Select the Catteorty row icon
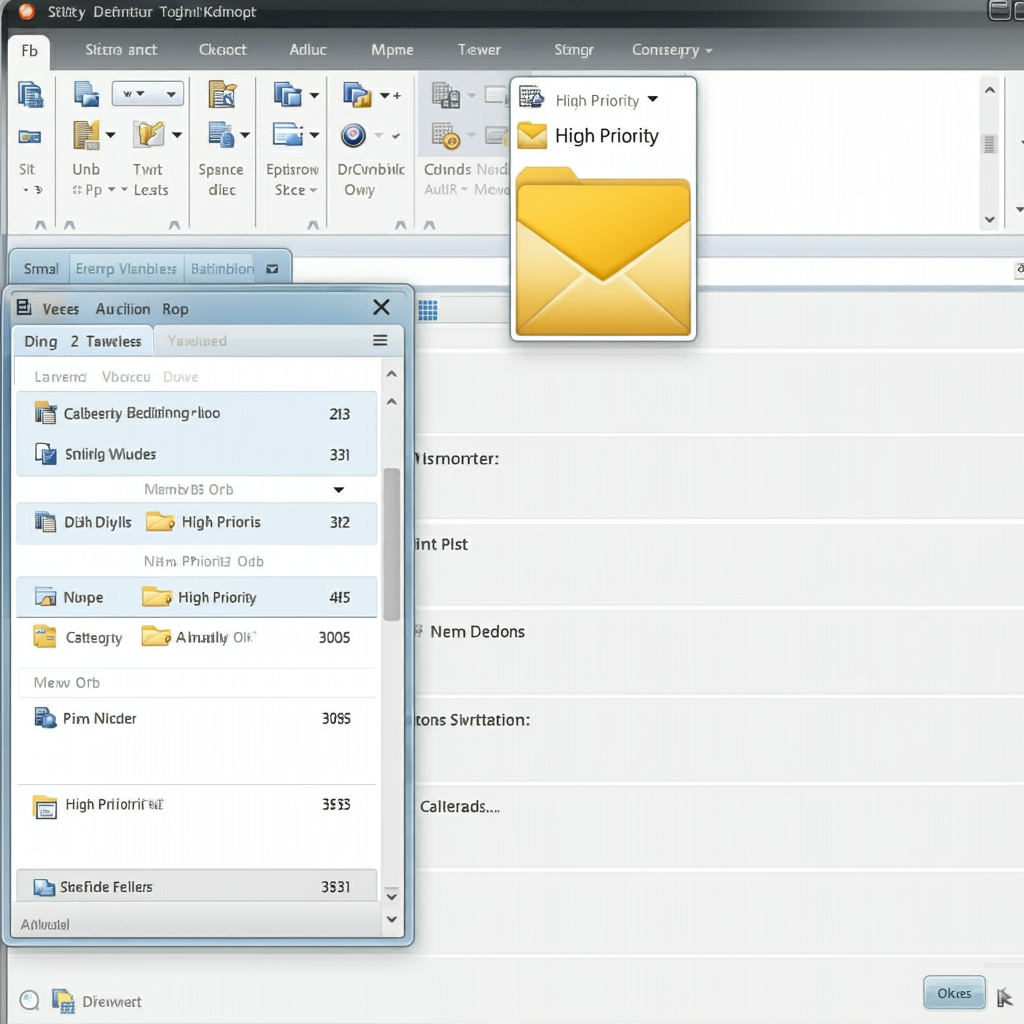 coord(44,637)
